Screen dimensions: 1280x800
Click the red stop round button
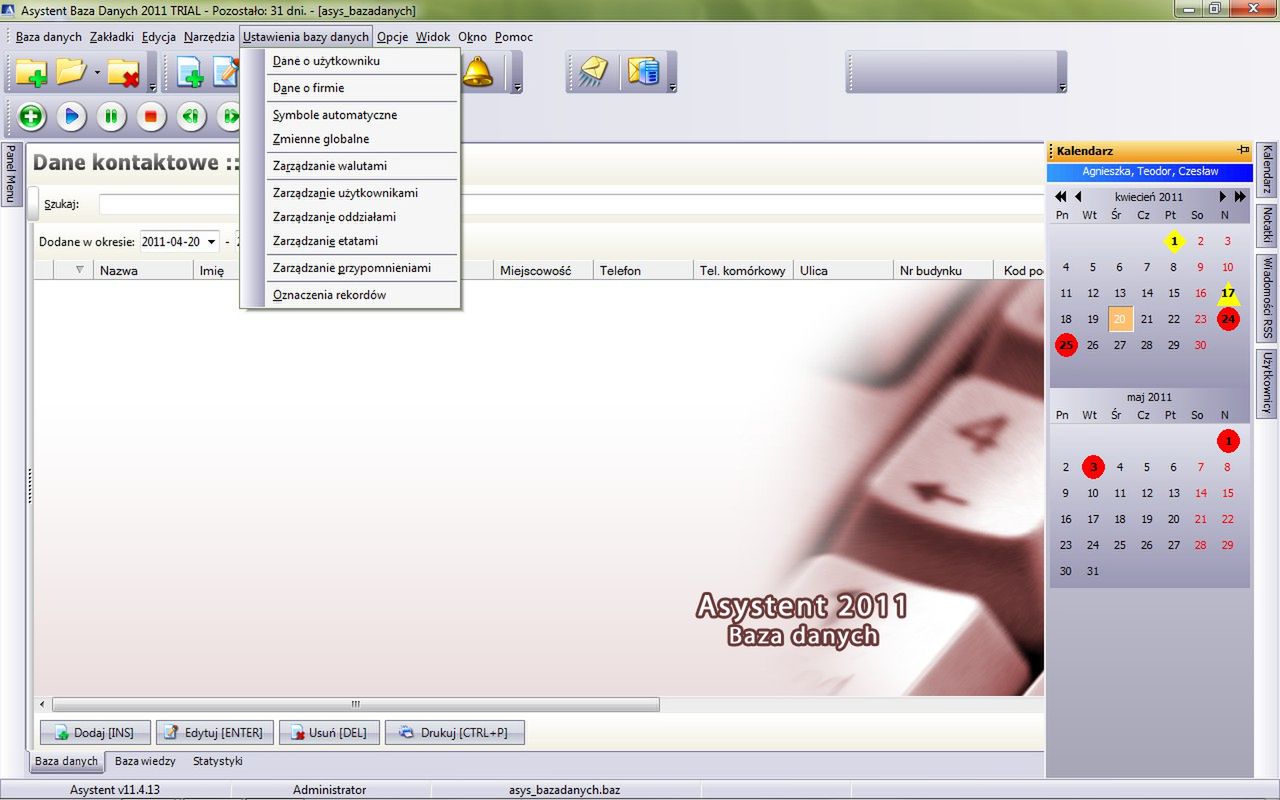click(151, 116)
